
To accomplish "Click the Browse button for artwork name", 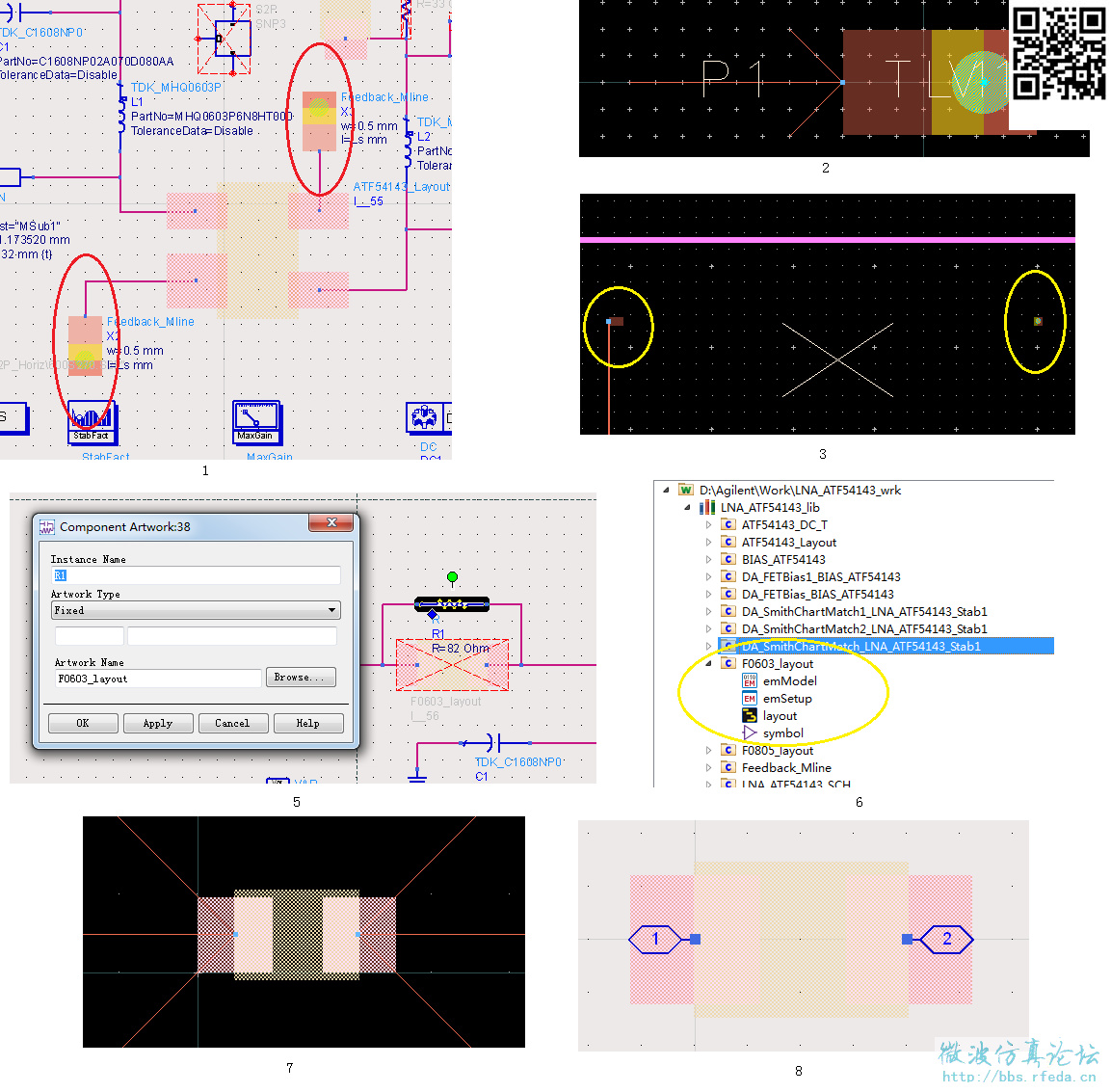I will [301, 678].
